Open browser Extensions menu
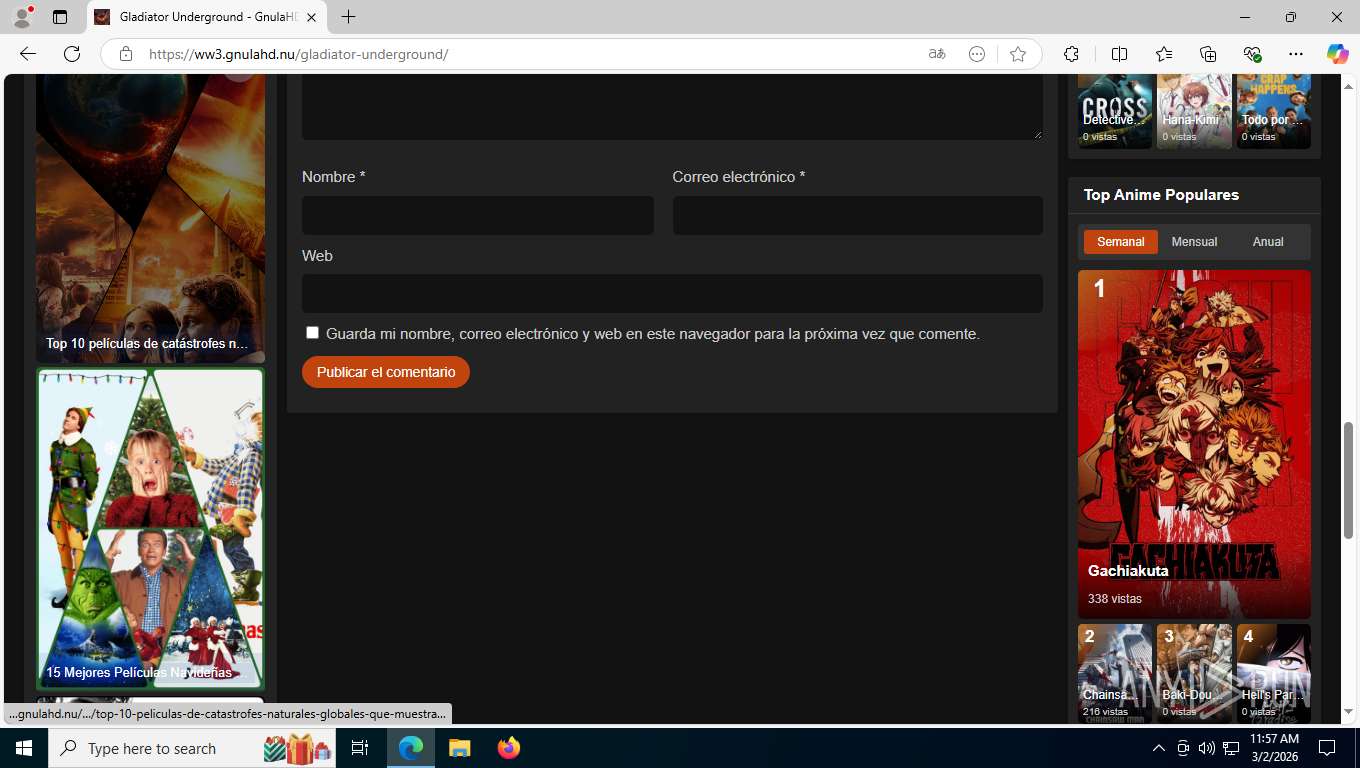This screenshot has height=768, width=1360. (1071, 54)
